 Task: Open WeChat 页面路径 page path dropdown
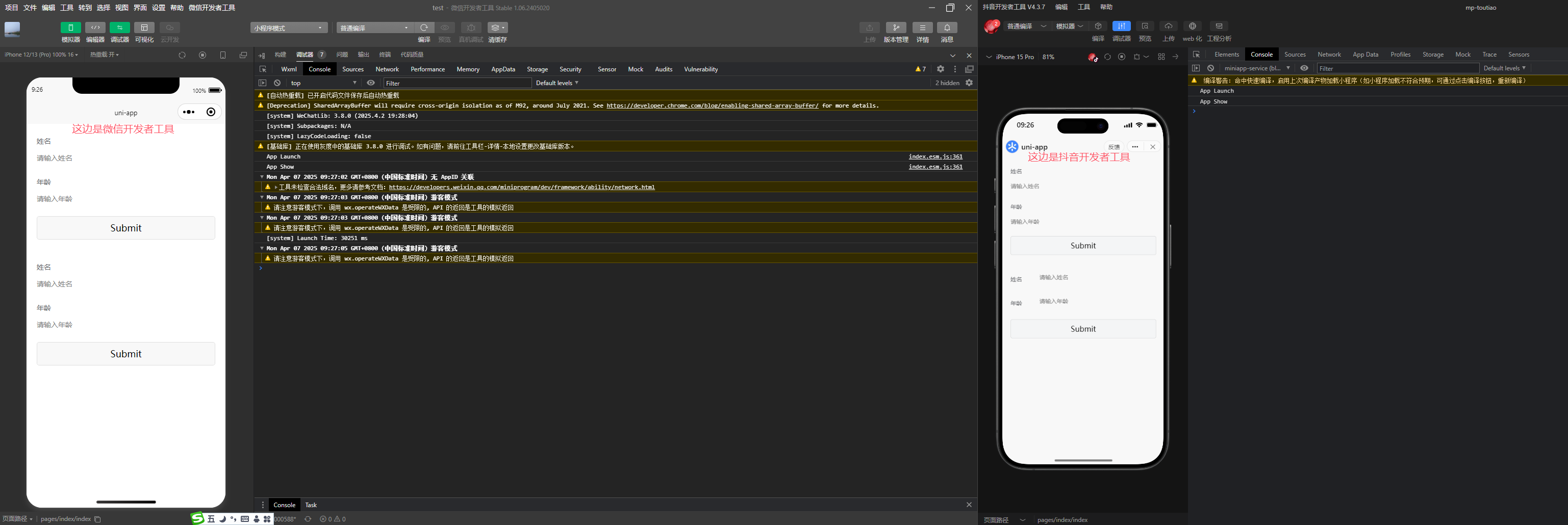(17, 519)
